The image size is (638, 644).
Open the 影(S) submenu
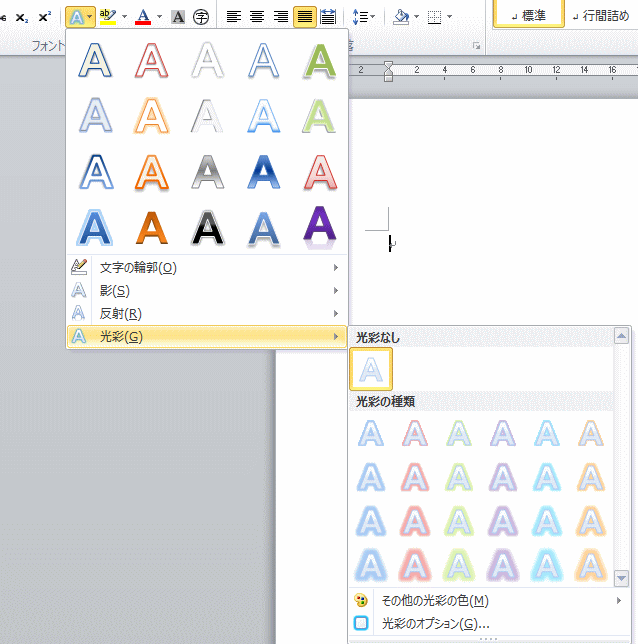207,291
